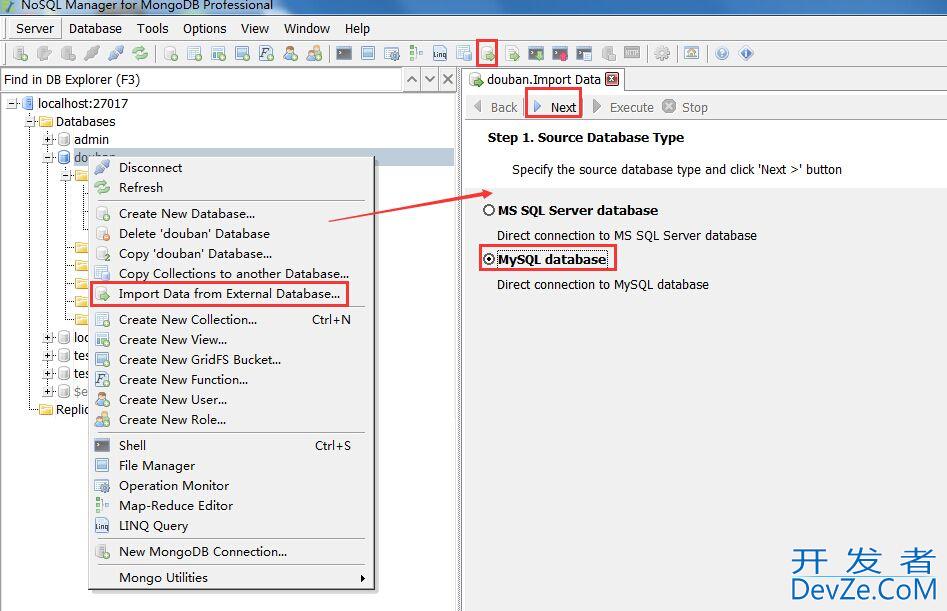Select Create New GridFS Bucket... menu entry
The image size is (947, 611).
(x=231, y=360)
